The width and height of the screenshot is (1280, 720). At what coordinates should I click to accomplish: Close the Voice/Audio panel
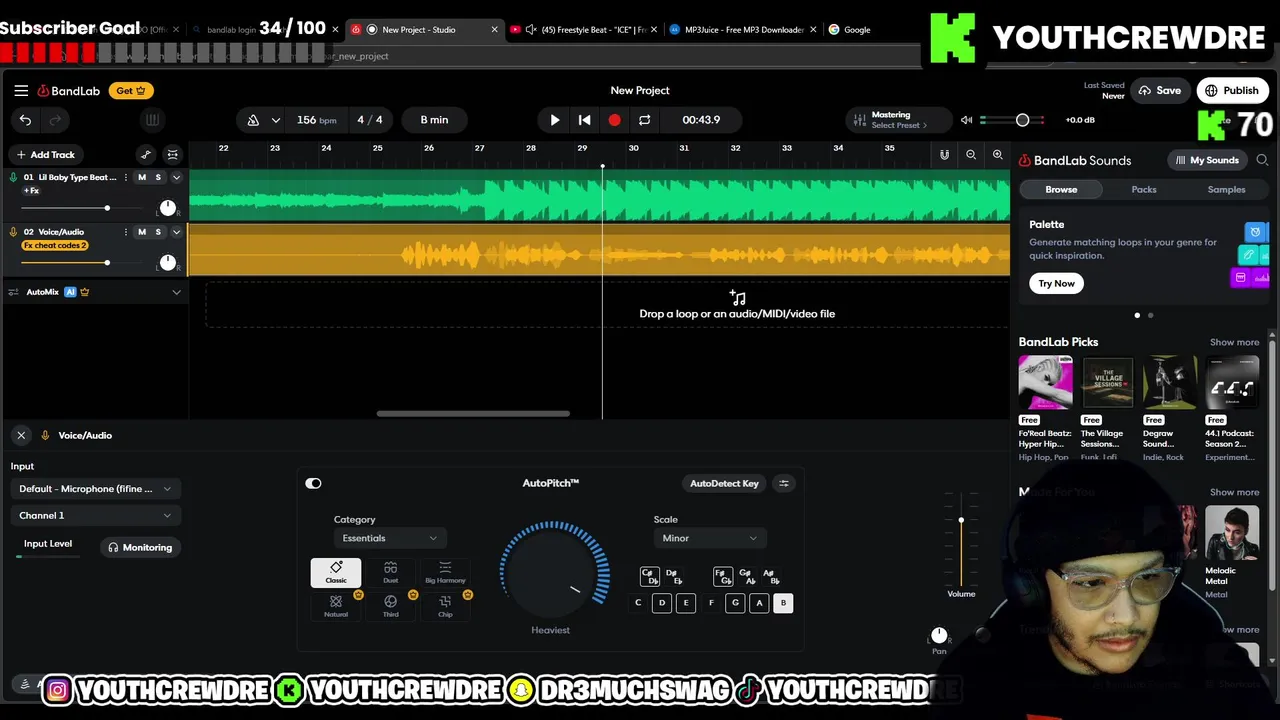[x=21, y=435]
